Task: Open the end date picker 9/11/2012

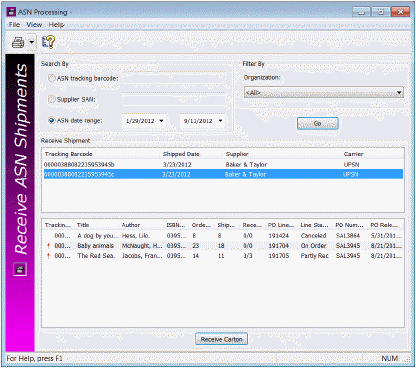Action: tap(220, 121)
